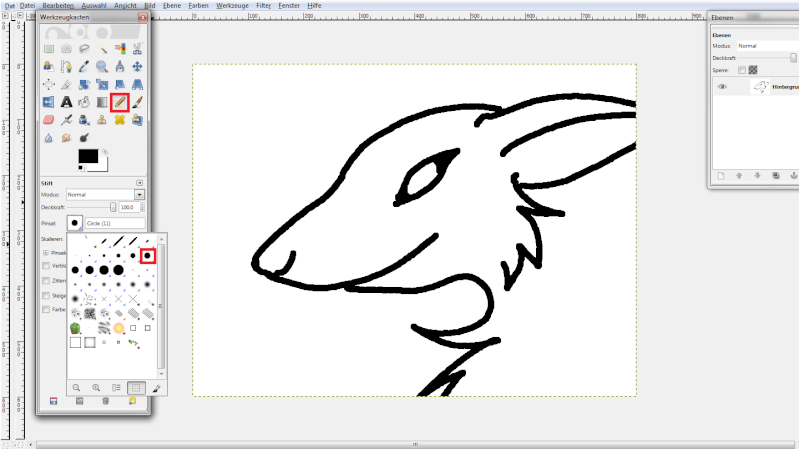Image resolution: width=799 pixels, height=449 pixels.
Task: Zoom in the brush previews
Action: (96, 388)
